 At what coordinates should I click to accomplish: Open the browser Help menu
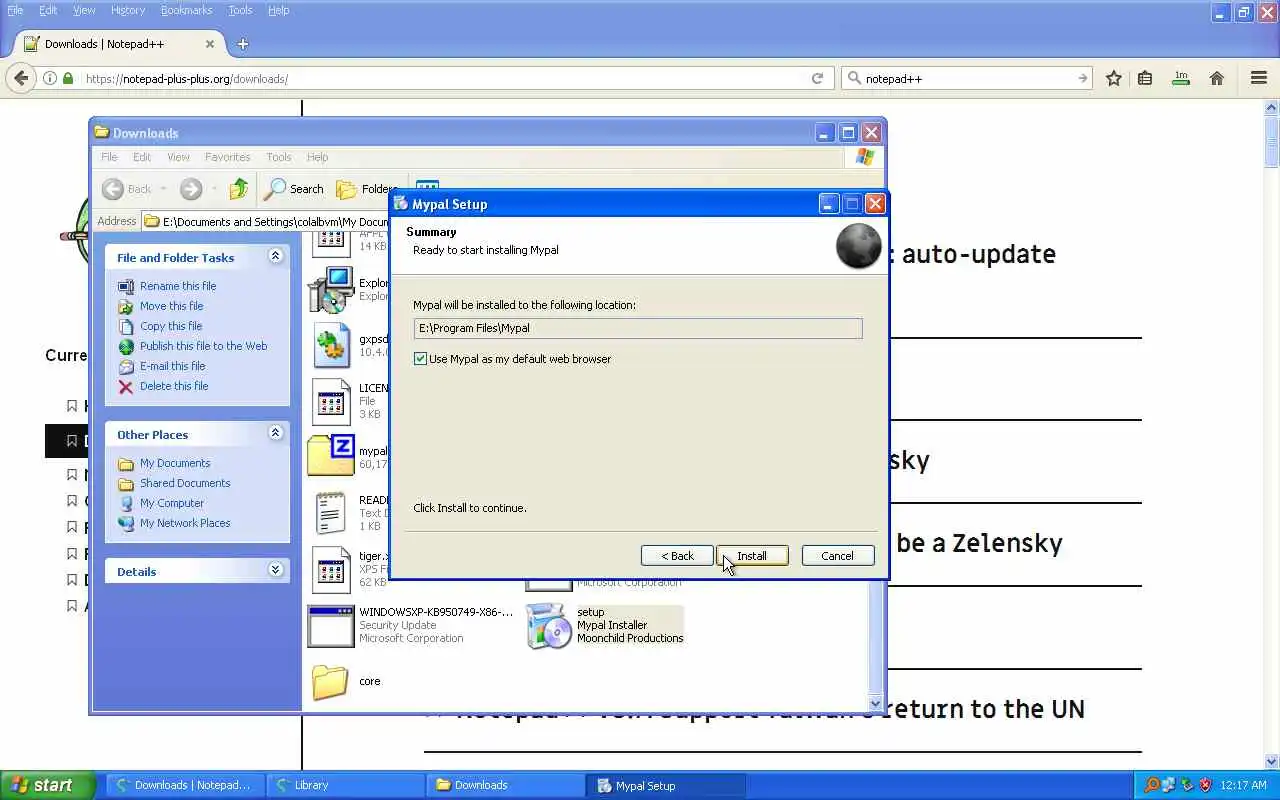click(x=279, y=10)
